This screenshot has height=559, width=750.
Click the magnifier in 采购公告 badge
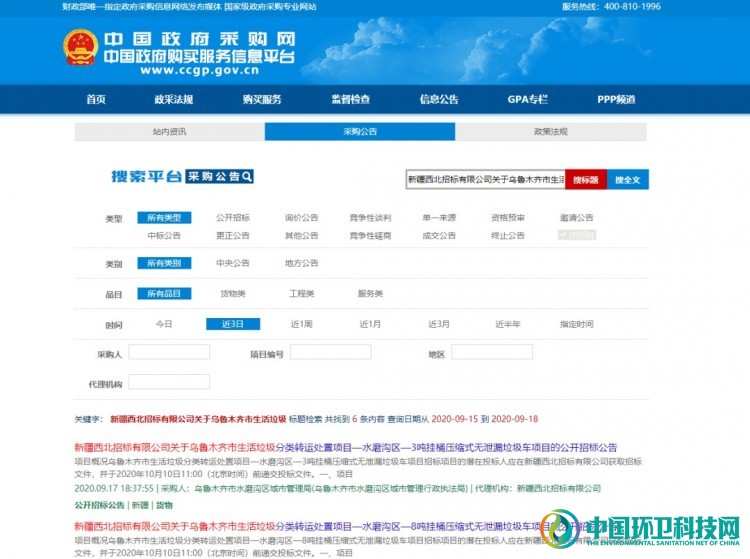point(247,176)
